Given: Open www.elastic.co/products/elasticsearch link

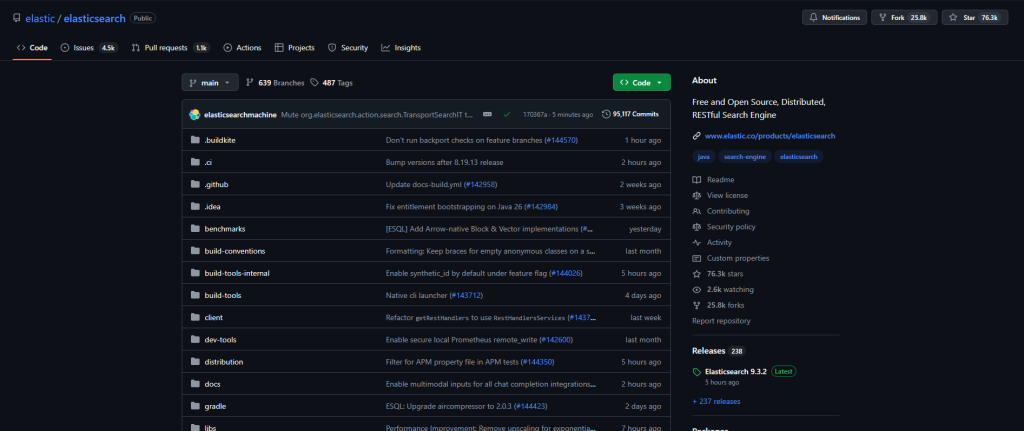Looking at the screenshot, I should coord(770,136).
